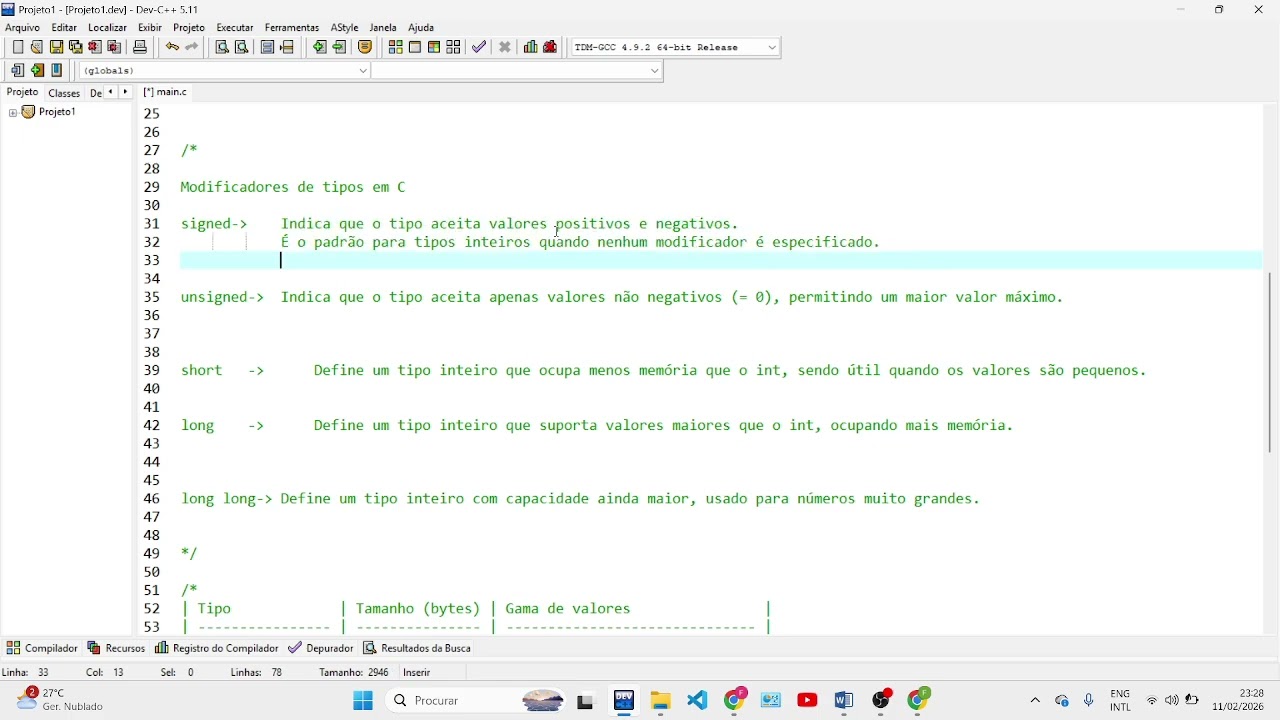This screenshot has height=720, width=1280.
Task: Click line number 39 in the gutter
Action: 152,370
